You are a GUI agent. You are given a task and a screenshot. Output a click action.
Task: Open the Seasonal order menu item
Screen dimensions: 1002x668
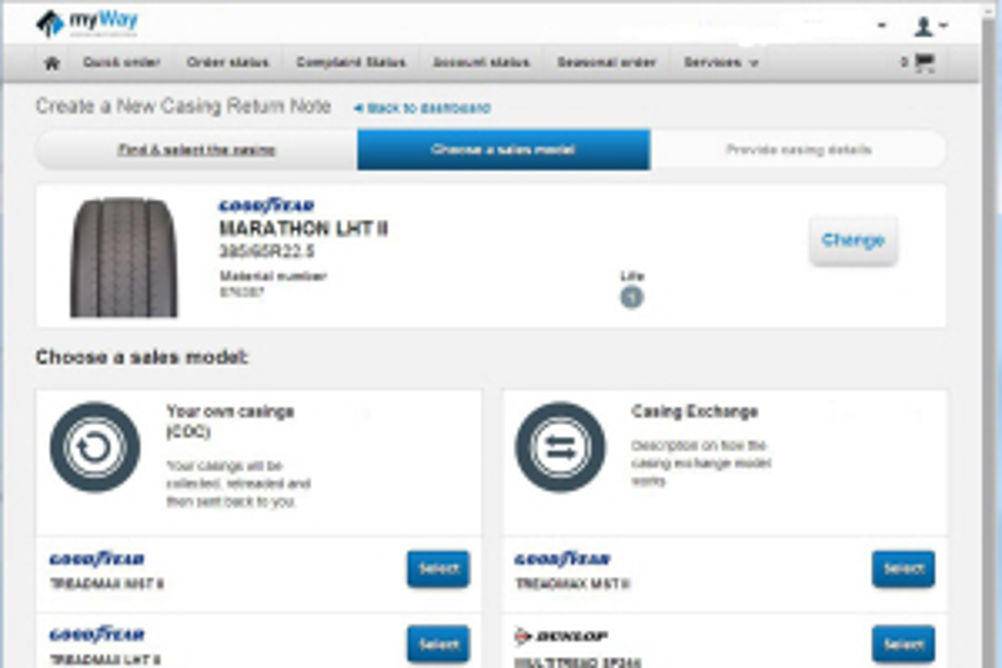(606, 62)
